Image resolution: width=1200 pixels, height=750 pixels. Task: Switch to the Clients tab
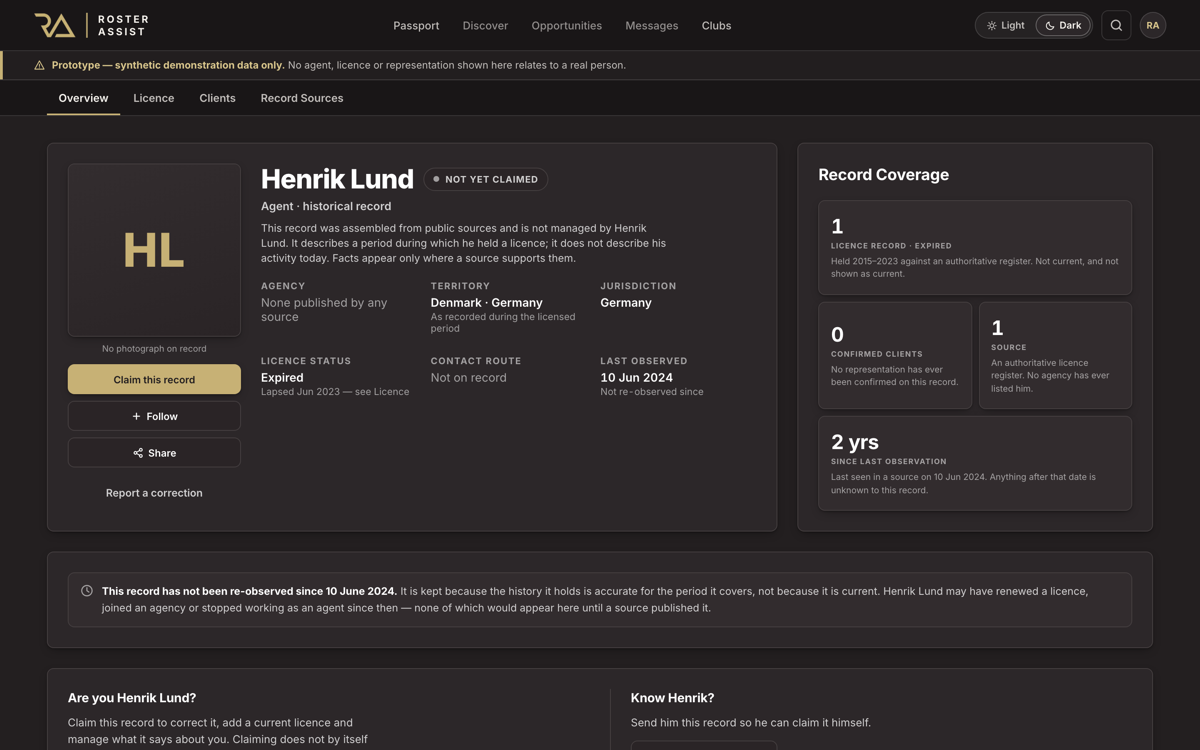coord(217,98)
